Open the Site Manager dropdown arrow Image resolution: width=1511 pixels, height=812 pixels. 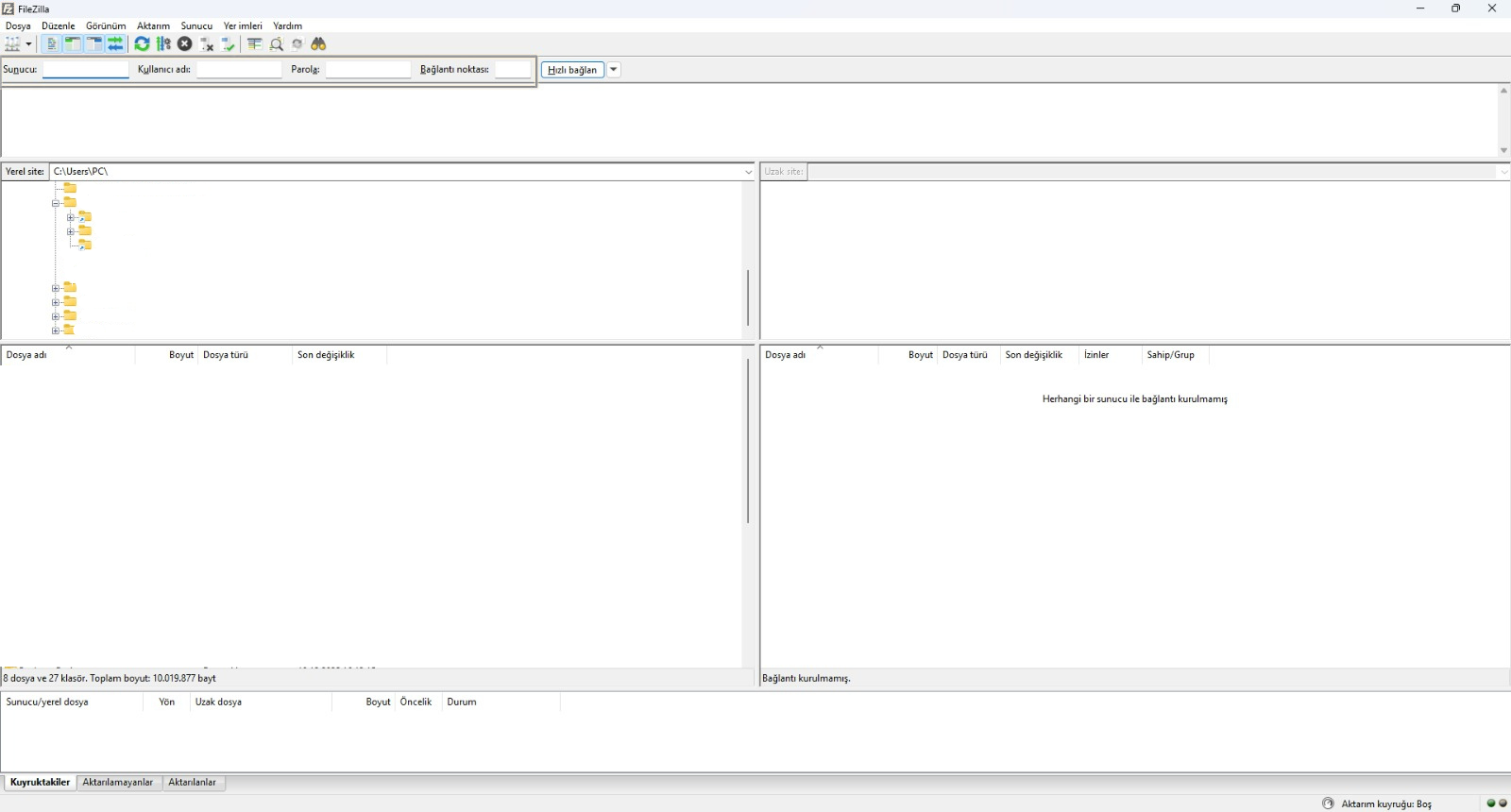pos(28,44)
